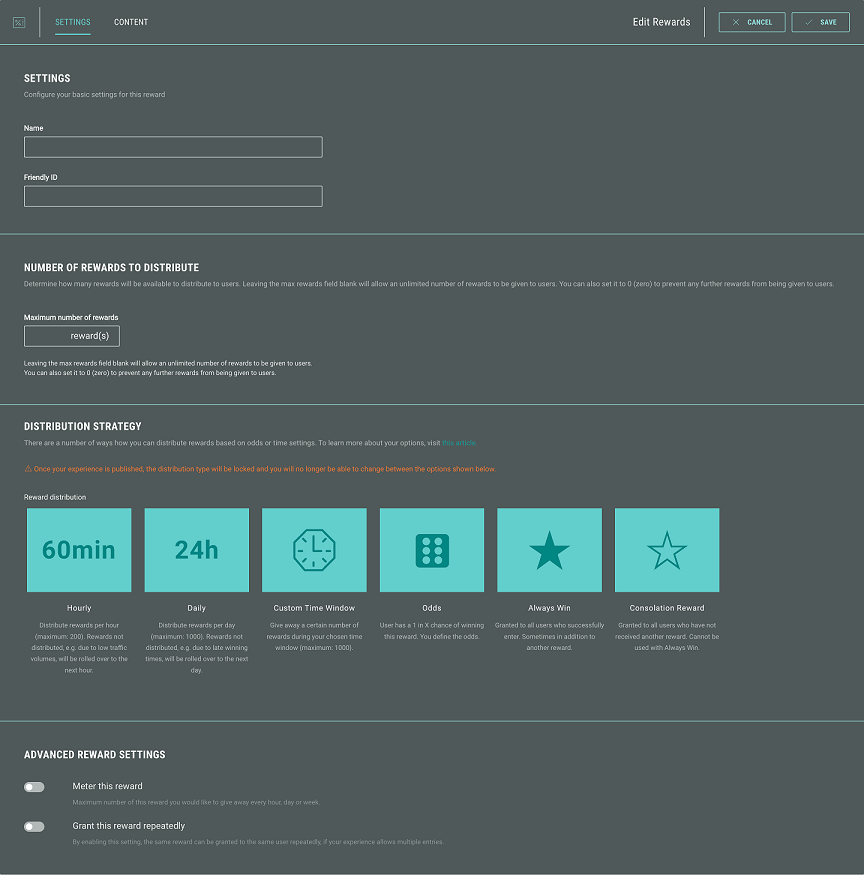The height and width of the screenshot is (875, 864).
Task: Open the Settings tab
Action: 73,22
